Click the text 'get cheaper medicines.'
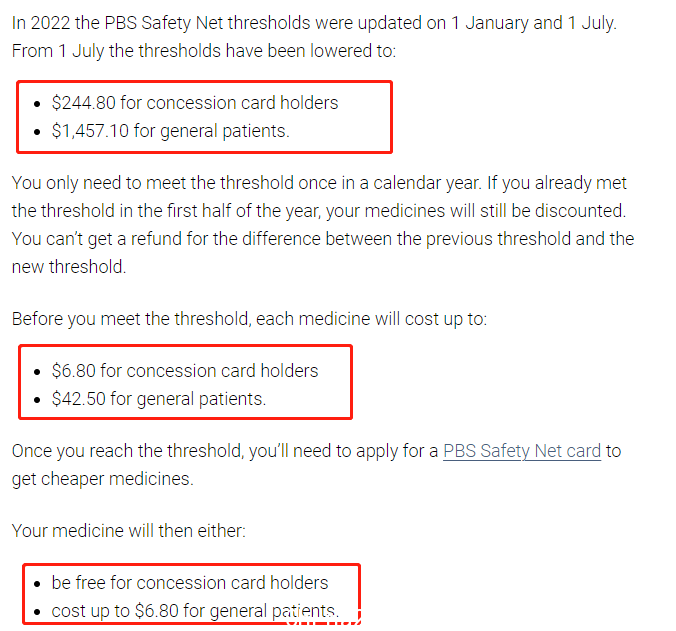Image resolution: width=676 pixels, height=631 pixels. [x=103, y=479]
